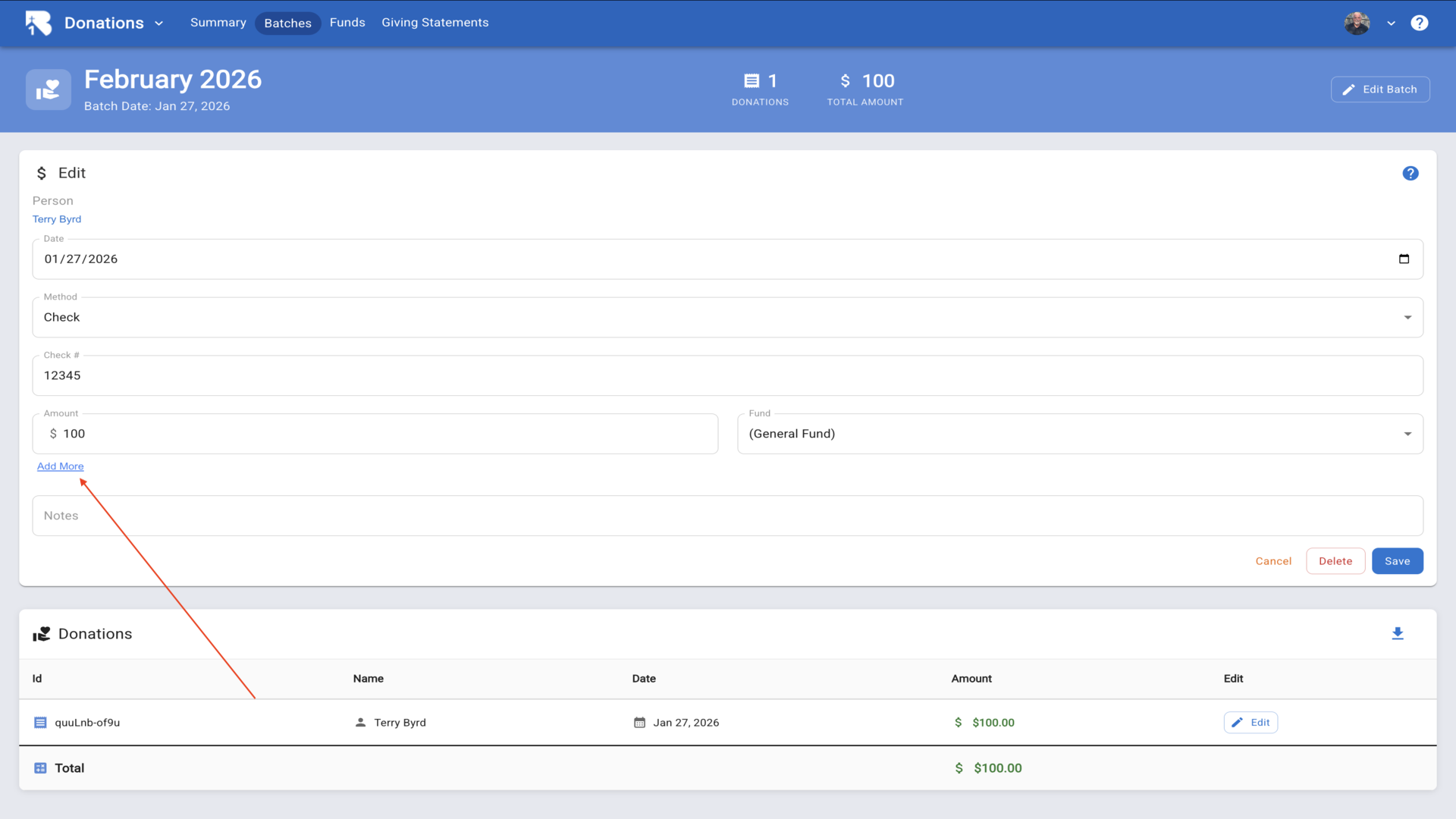Open the calendar picker in the Date field
Screen dimensions: 1456x819
point(1404,259)
